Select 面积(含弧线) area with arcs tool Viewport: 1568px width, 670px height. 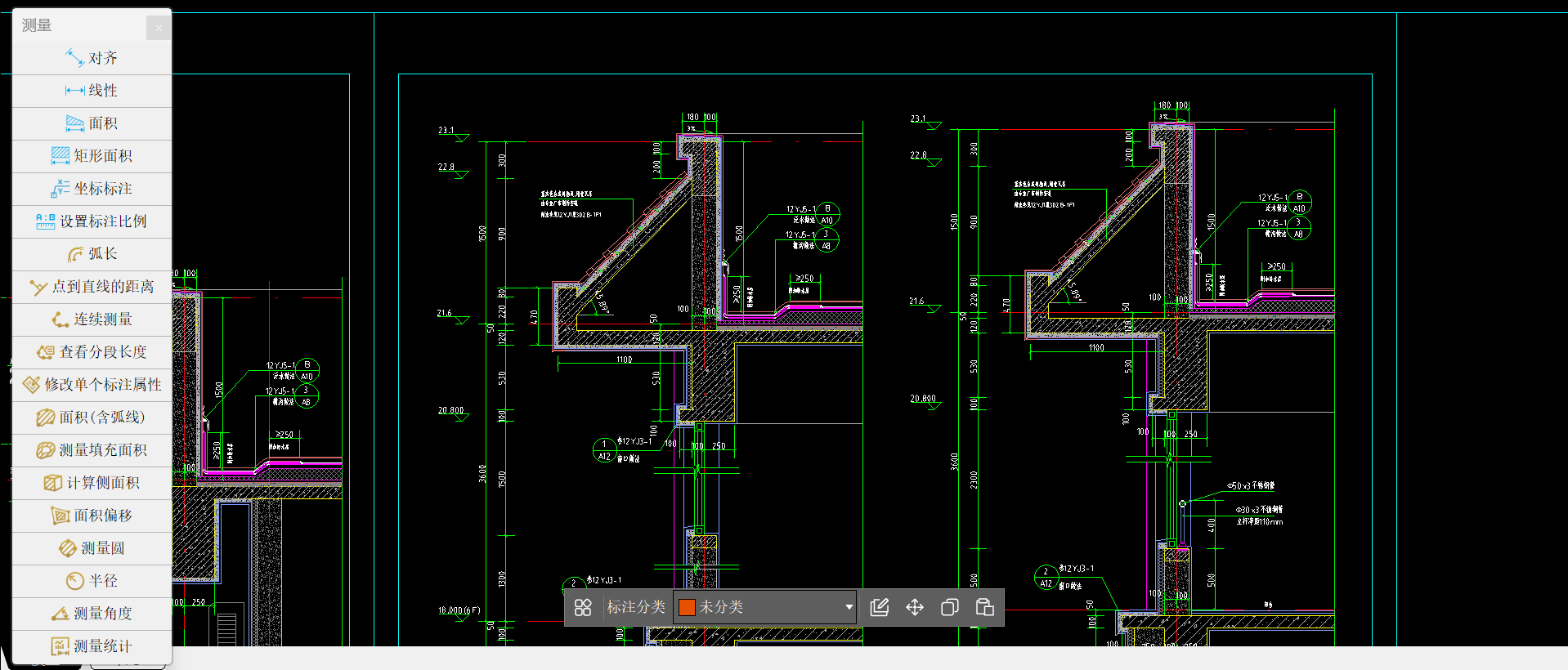[x=92, y=418]
